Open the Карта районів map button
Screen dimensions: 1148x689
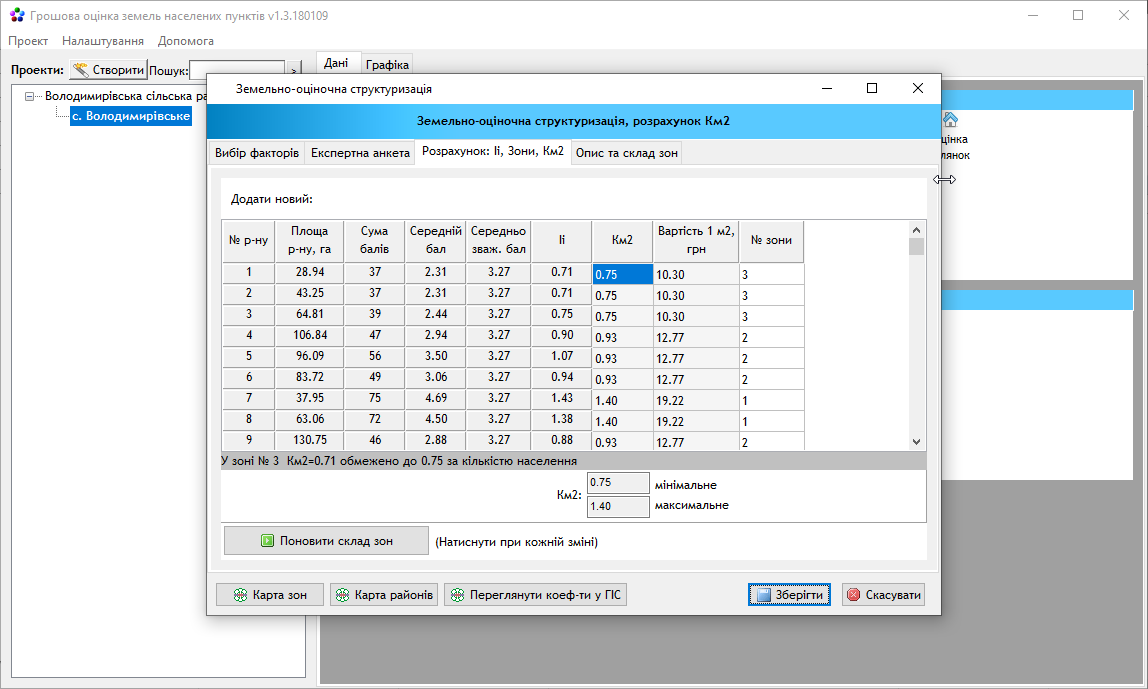click(x=384, y=595)
